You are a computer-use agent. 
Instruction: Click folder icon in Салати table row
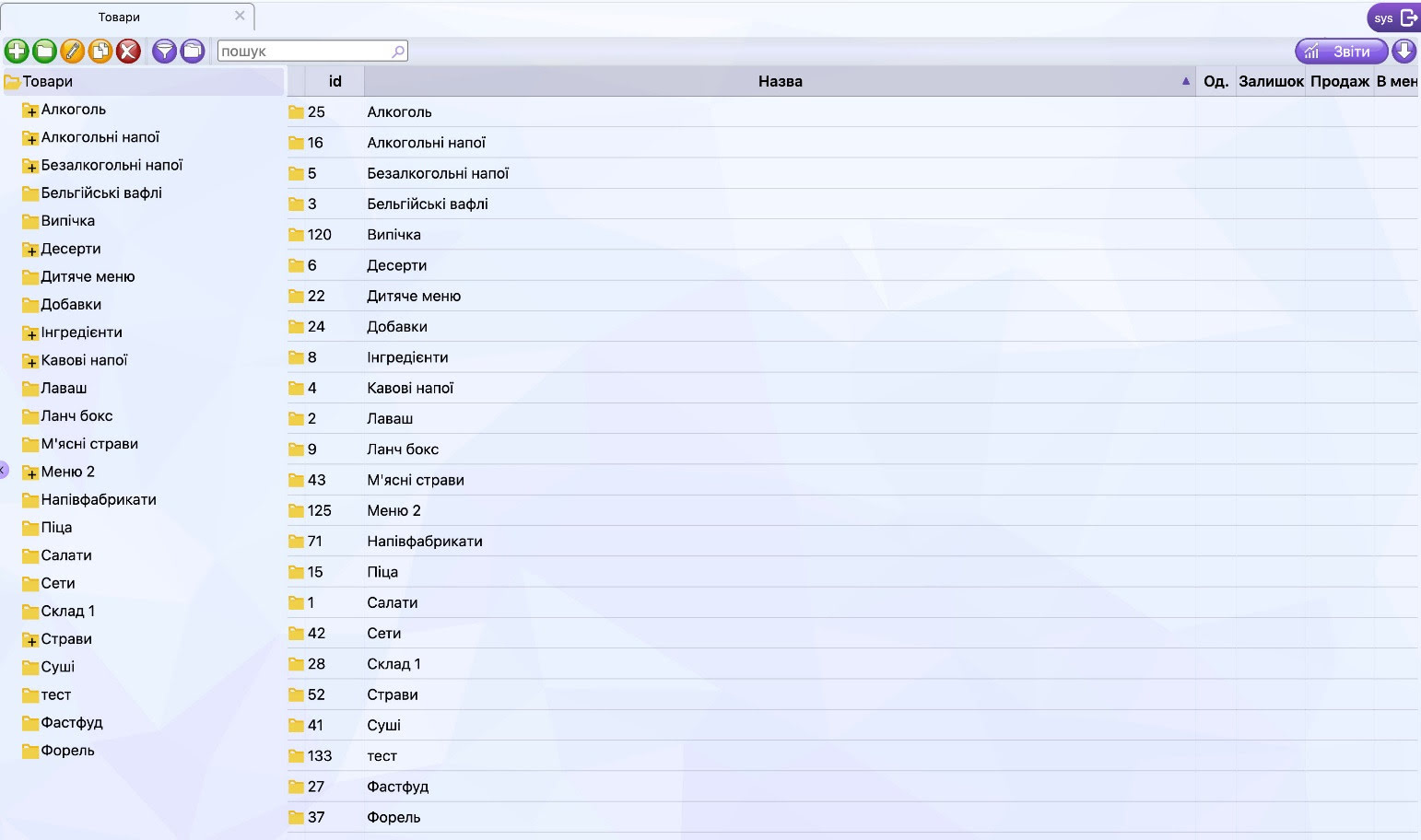pyautogui.click(x=296, y=603)
